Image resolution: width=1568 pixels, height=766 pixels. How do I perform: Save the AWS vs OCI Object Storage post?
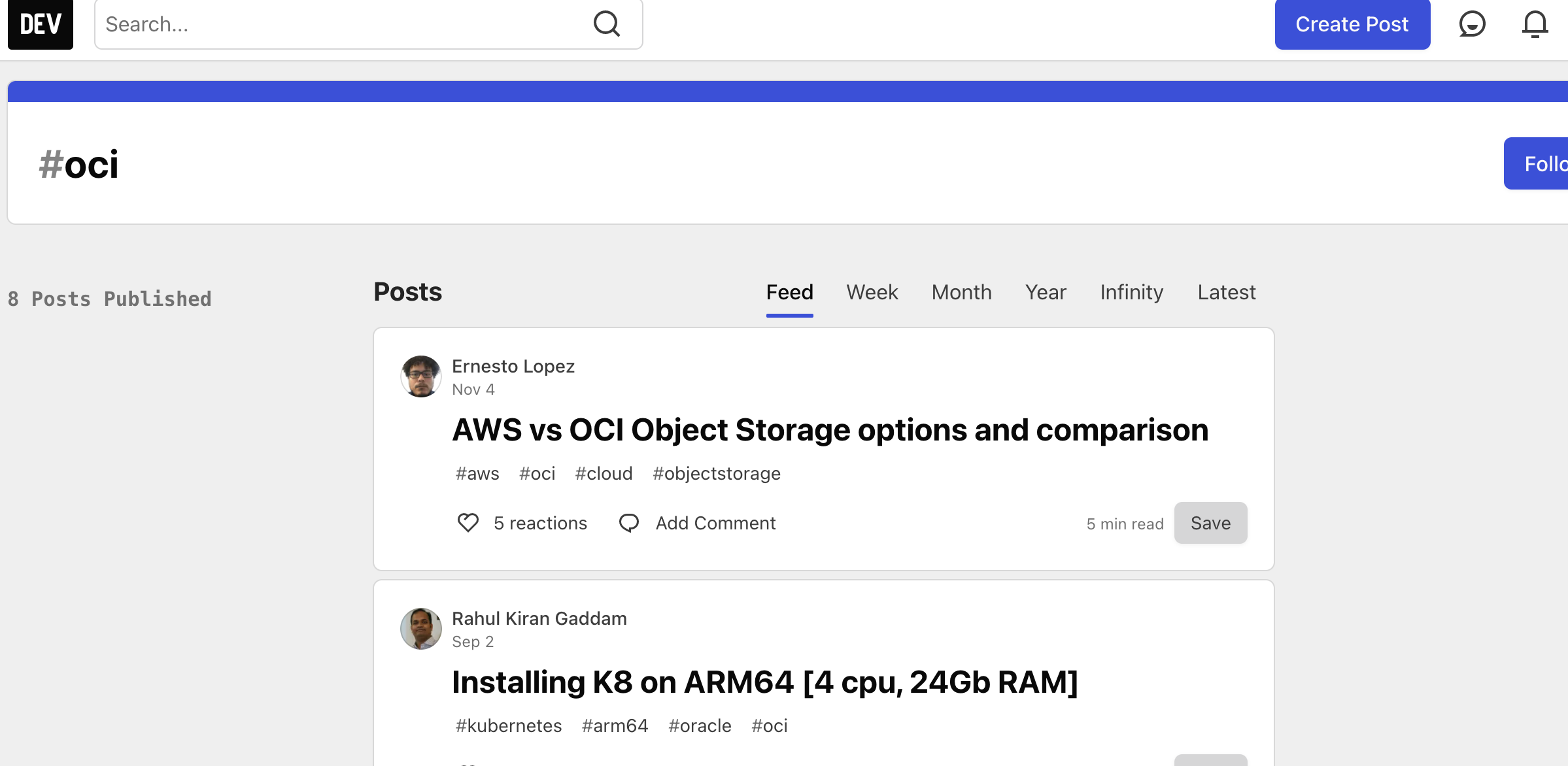coord(1210,522)
